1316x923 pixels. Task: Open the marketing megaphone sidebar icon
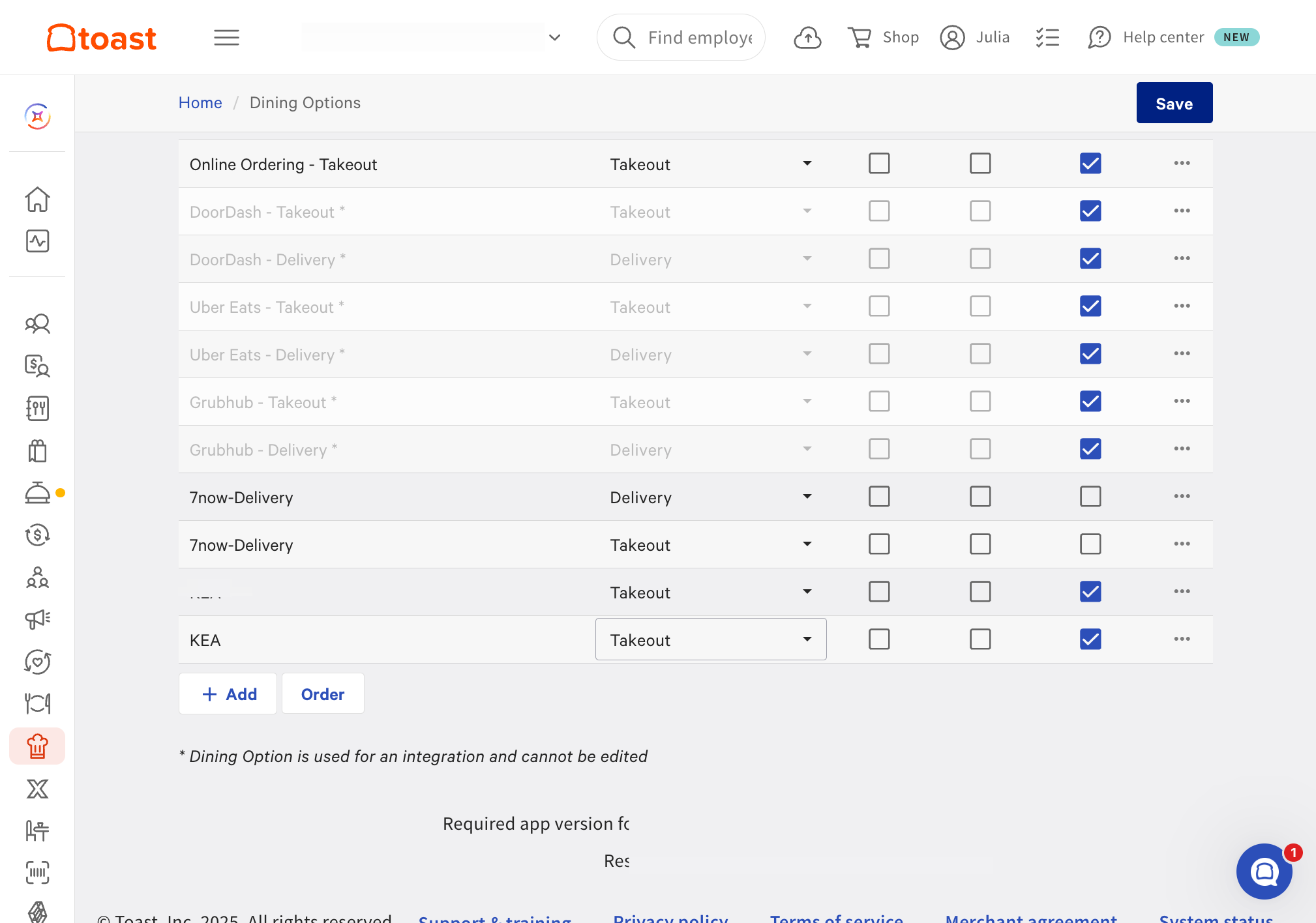click(37, 619)
